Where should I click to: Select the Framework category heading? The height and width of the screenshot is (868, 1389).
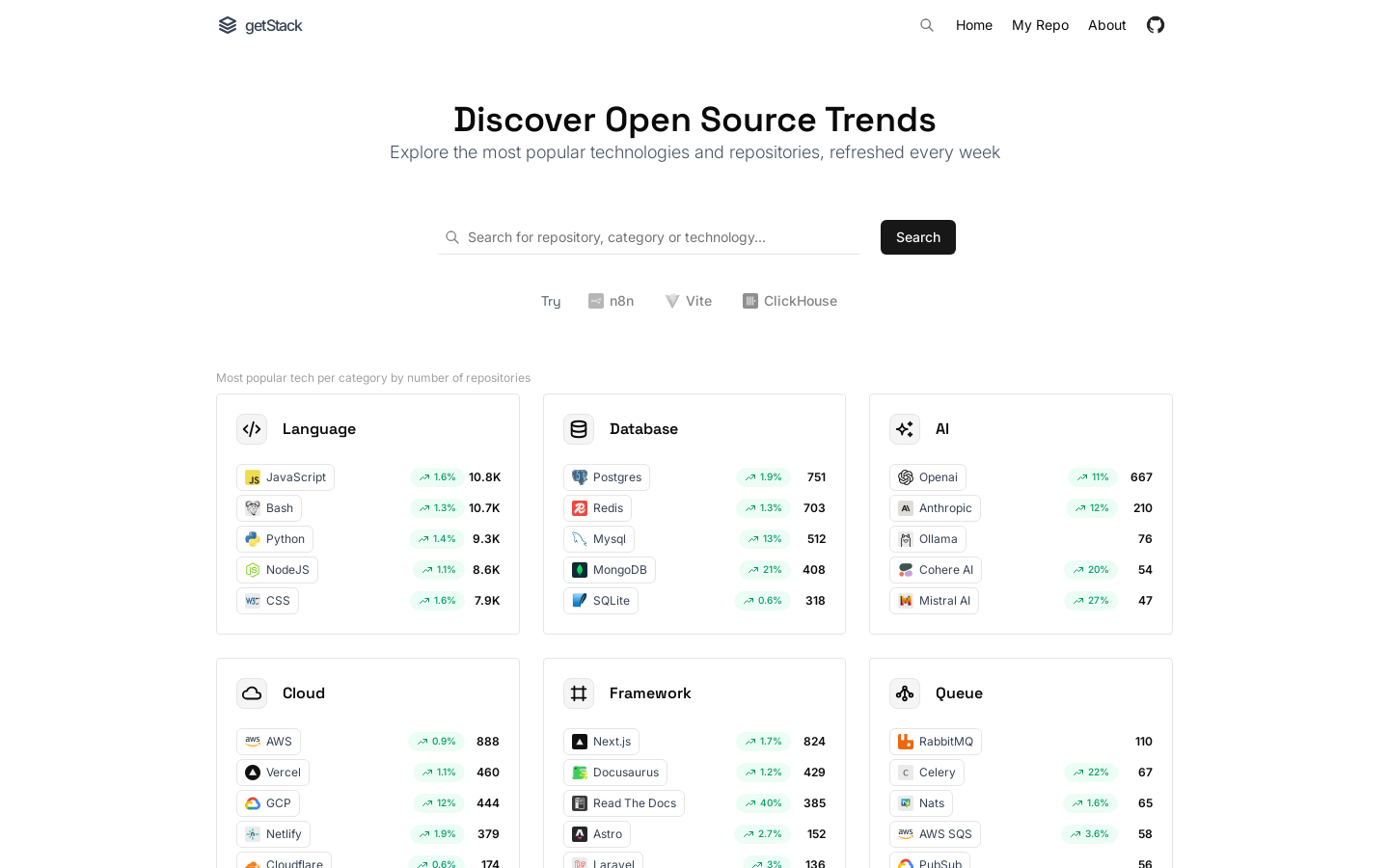point(650,693)
